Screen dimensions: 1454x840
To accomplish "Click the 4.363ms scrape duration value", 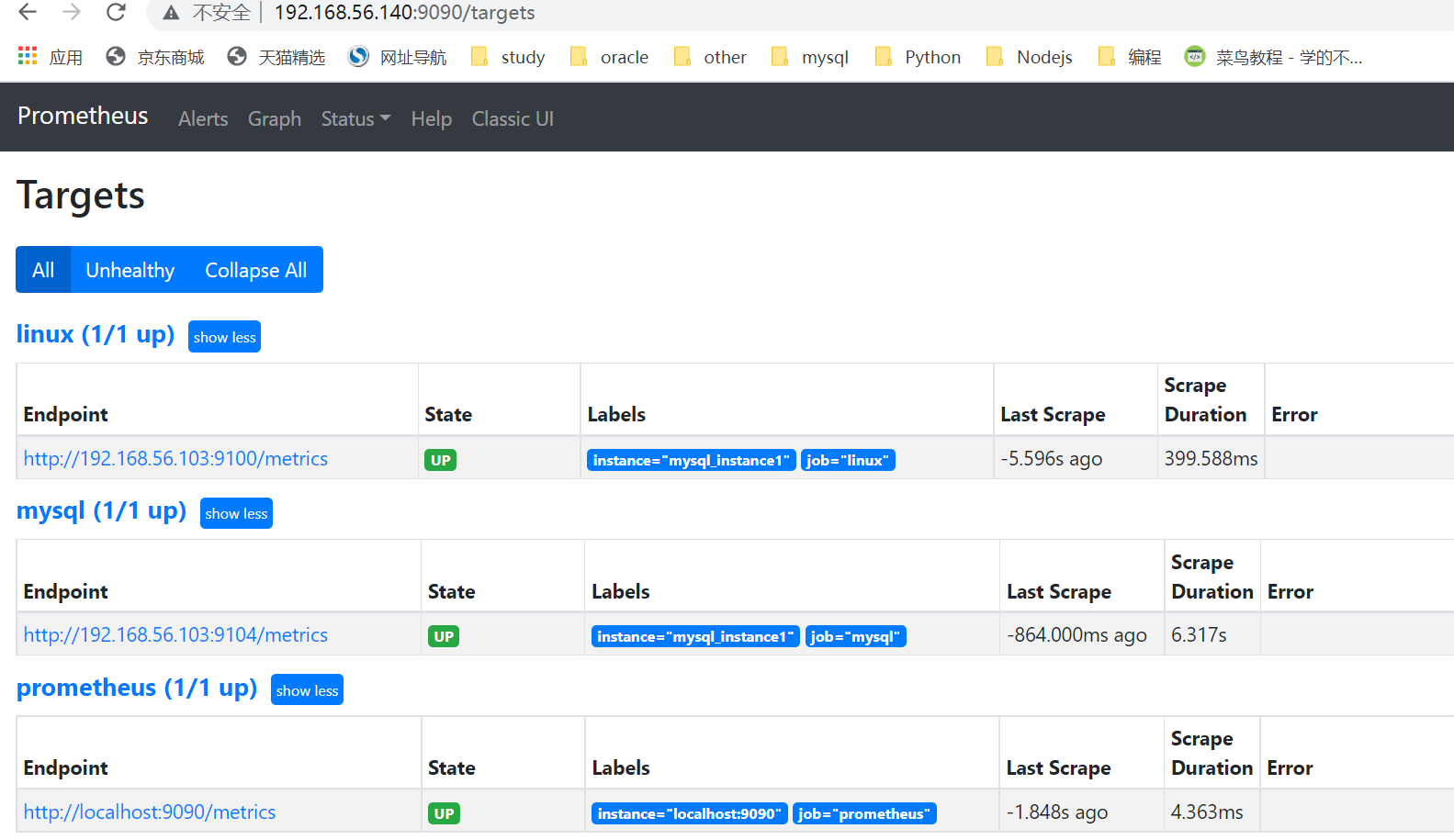I will pyautogui.click(x=1207, y=812).
